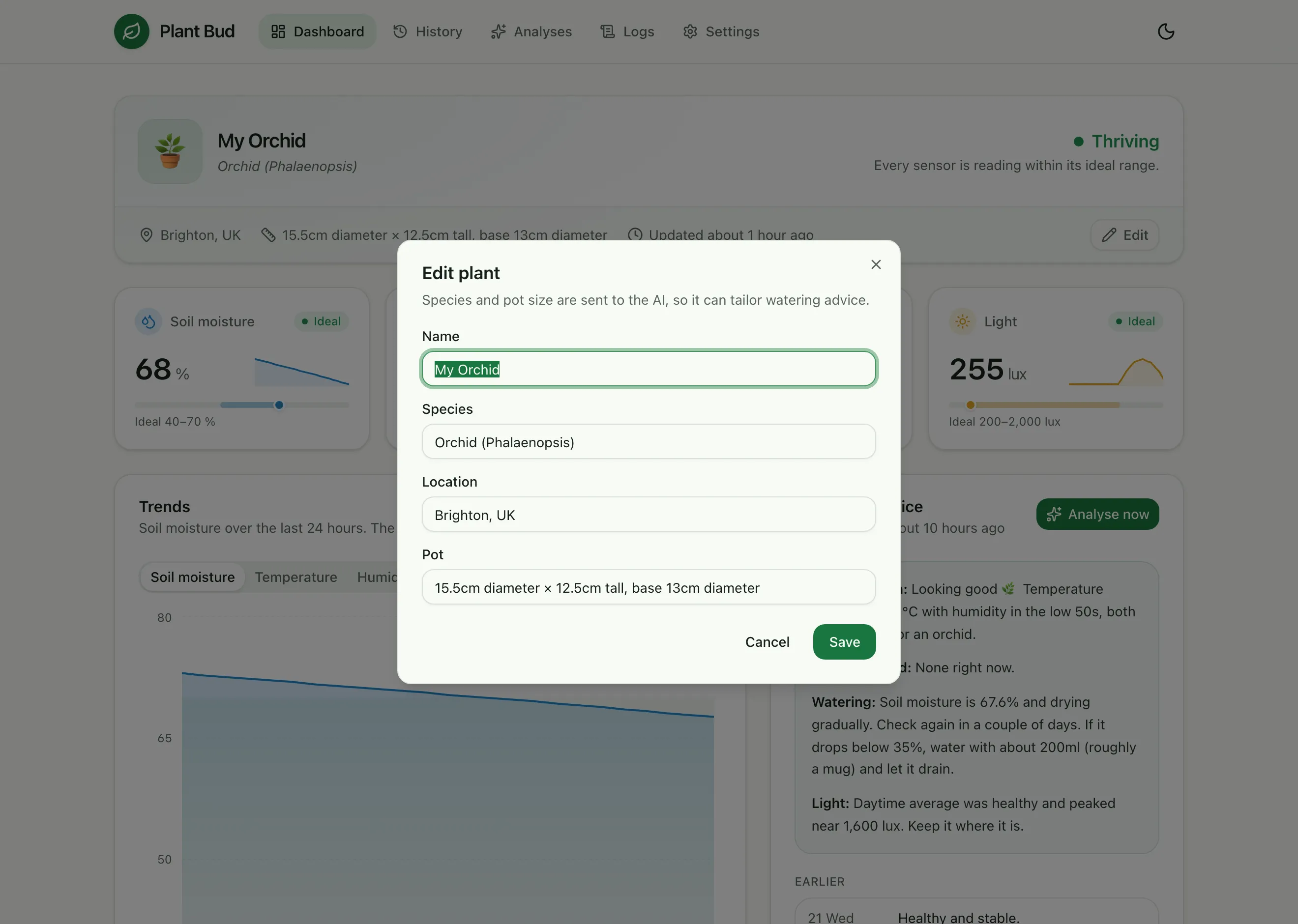Click the My Orchid potted plant thumbnail
Screen dimensions: 1298x924
170,151
